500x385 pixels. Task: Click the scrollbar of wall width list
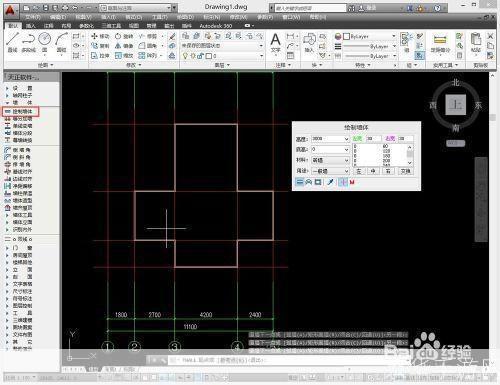pyautogui.click(x=410, y=154)
